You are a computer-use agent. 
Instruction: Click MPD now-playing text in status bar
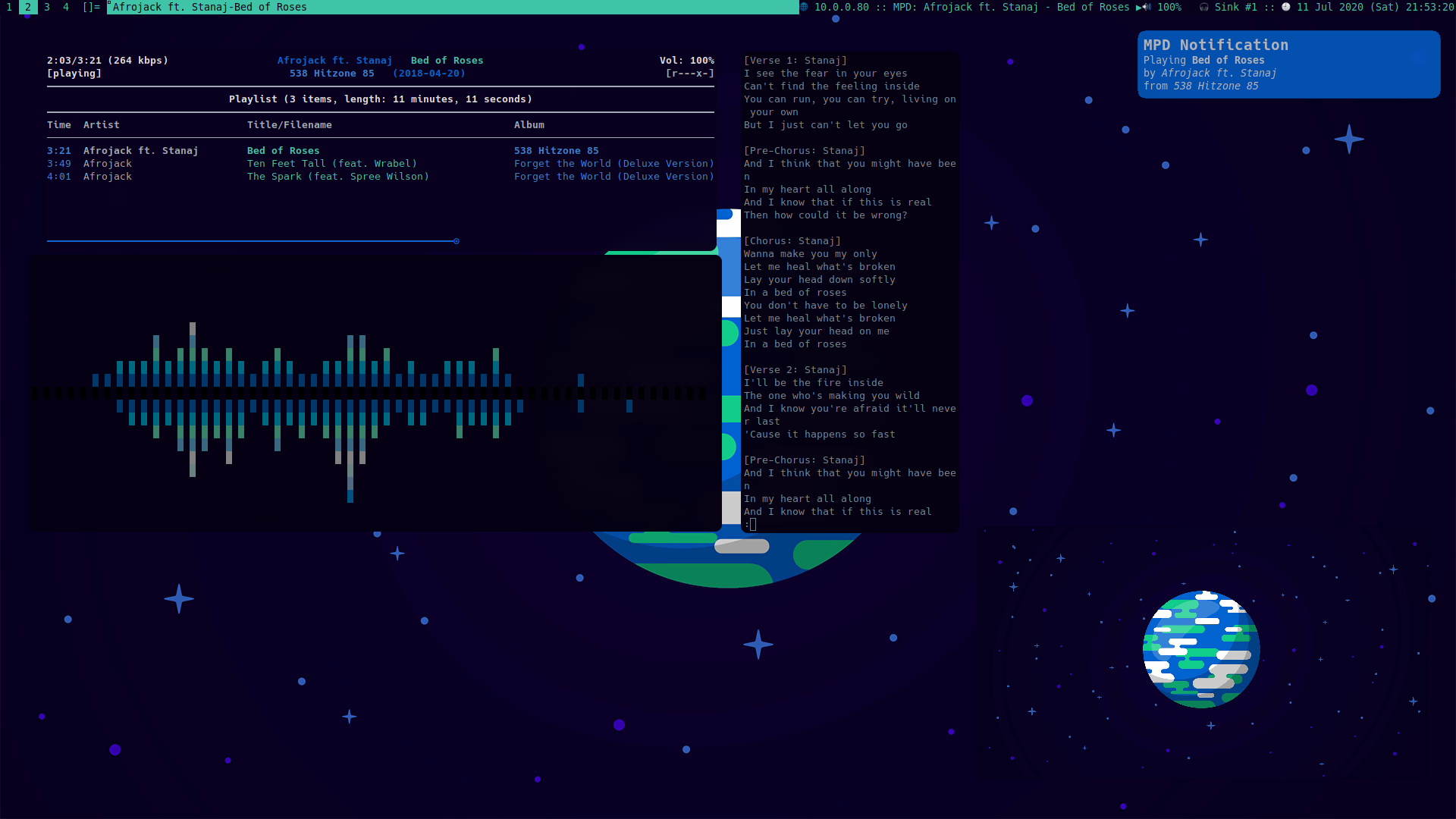(1012, 7)
